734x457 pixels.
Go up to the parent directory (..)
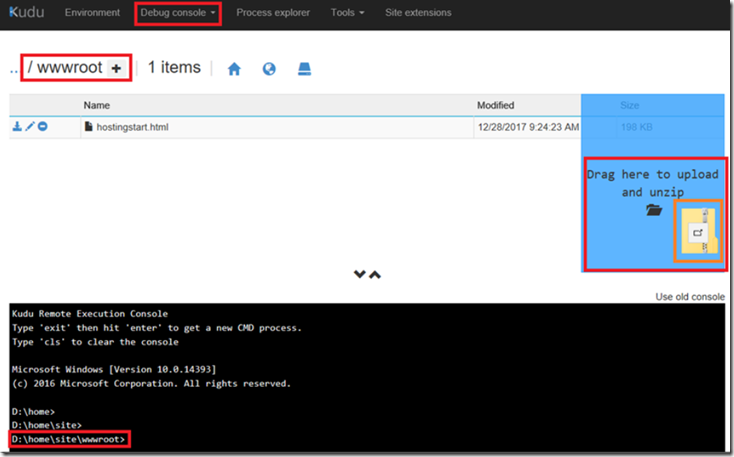[14, 69]
